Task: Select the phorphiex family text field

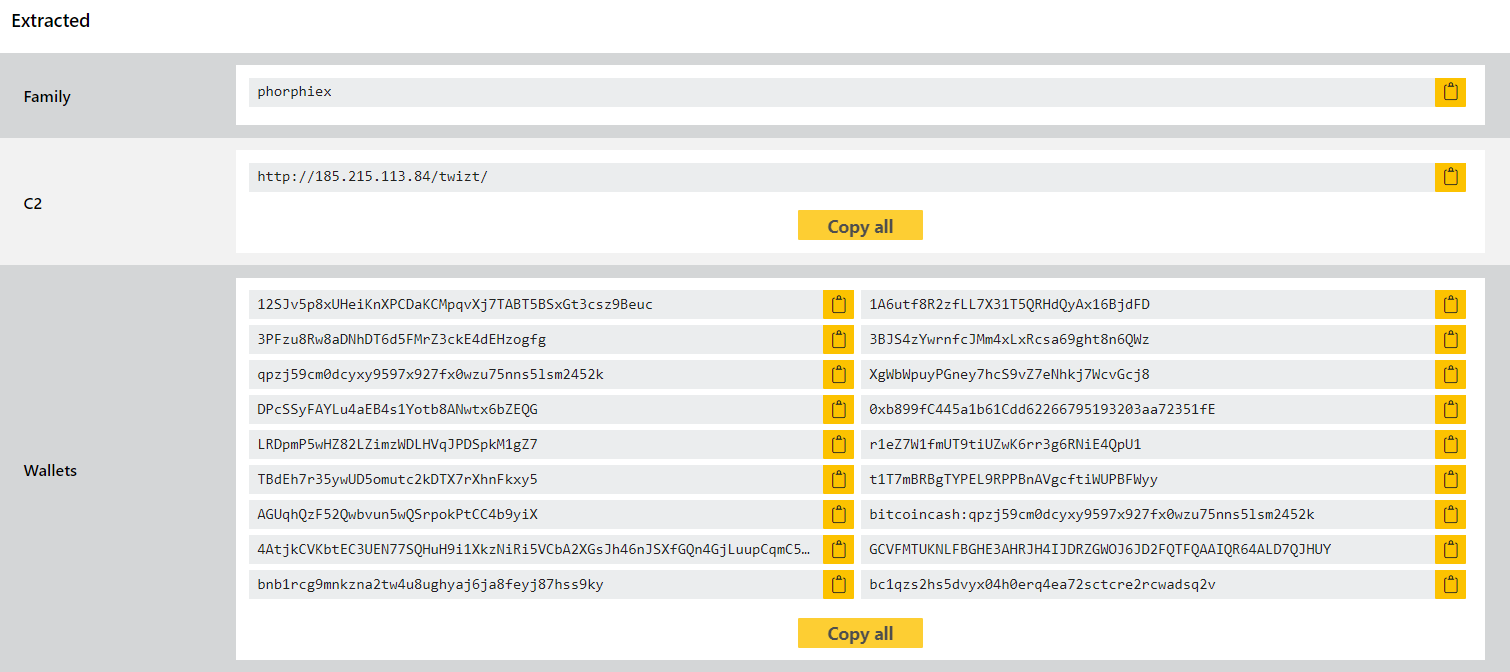Action: pos(841,92)
